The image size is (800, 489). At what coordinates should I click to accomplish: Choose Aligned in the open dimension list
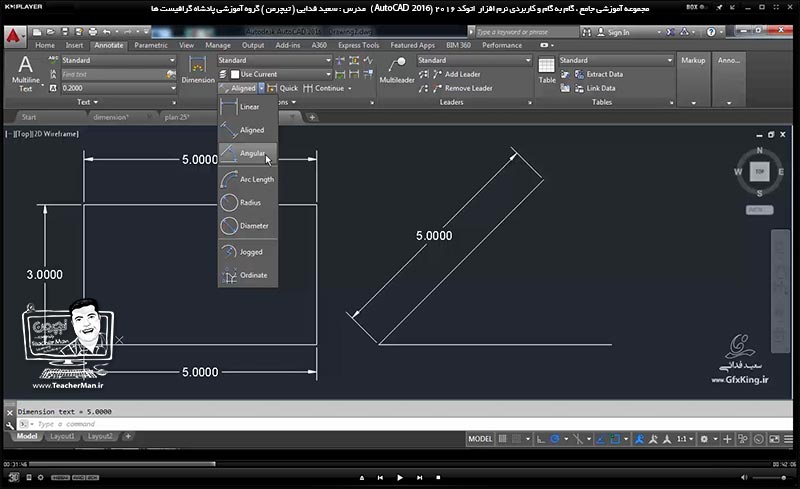[248, 130]
